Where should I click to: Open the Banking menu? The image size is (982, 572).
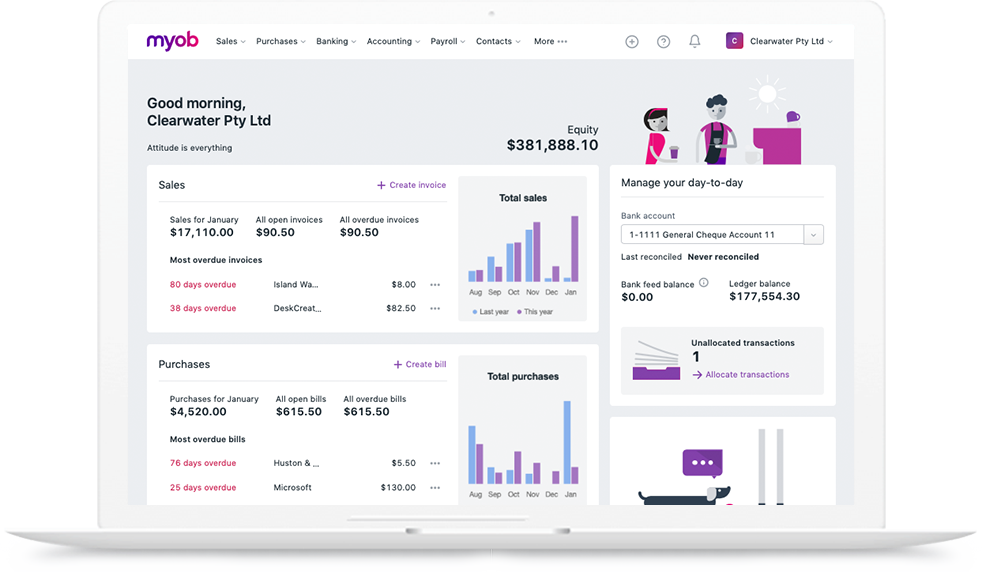[335, 42]
